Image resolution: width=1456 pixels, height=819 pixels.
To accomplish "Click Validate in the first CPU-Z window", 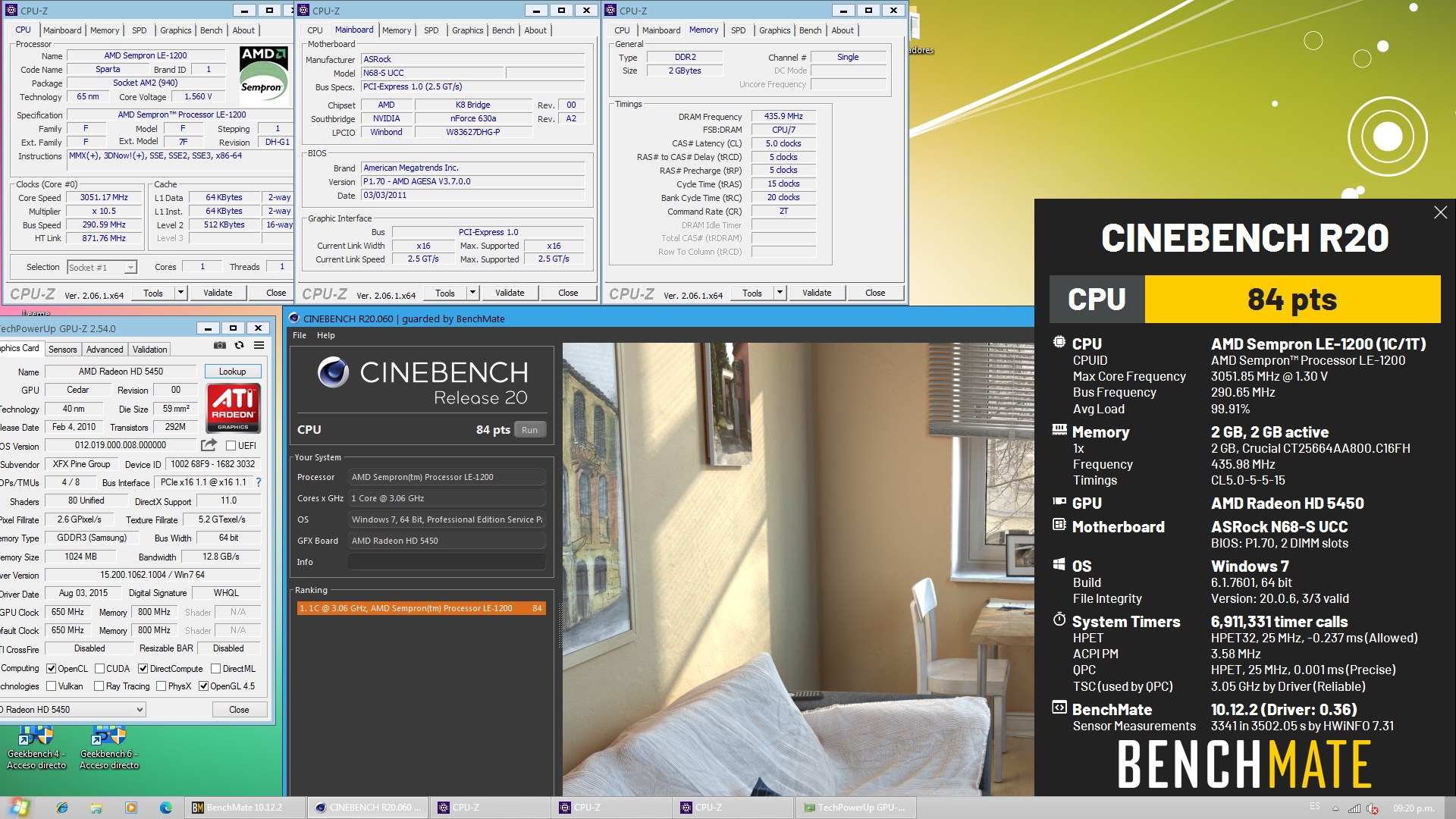I will click(x=218, y=293).
